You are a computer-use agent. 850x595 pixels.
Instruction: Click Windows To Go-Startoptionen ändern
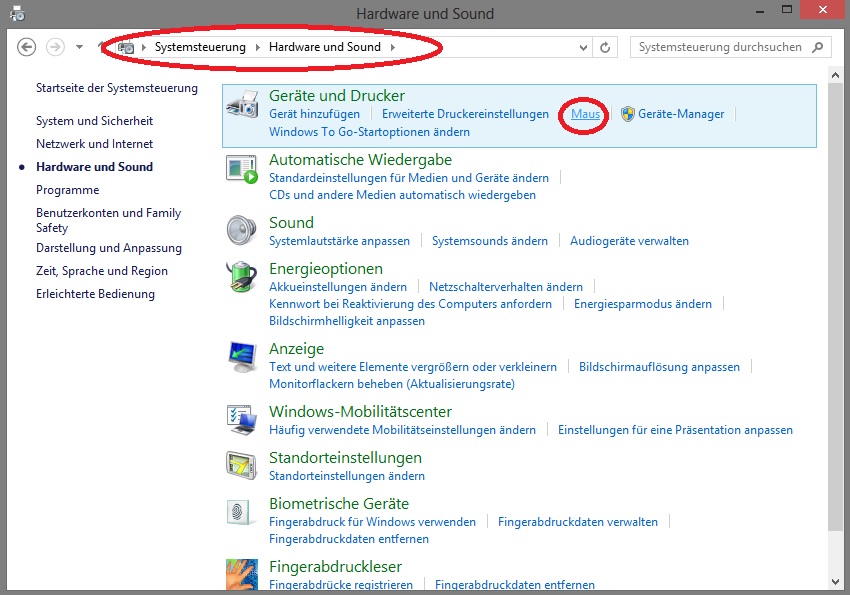pos(369,132)
